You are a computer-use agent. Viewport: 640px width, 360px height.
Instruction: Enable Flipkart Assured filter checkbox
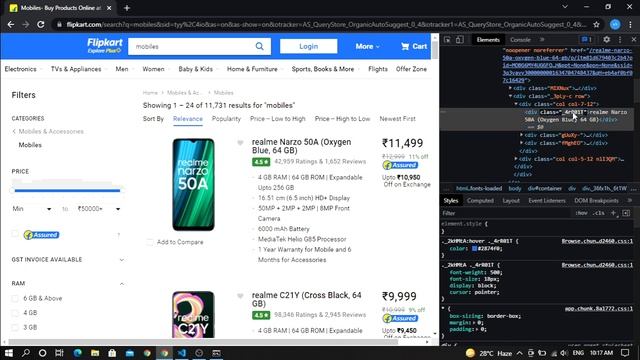15,234
